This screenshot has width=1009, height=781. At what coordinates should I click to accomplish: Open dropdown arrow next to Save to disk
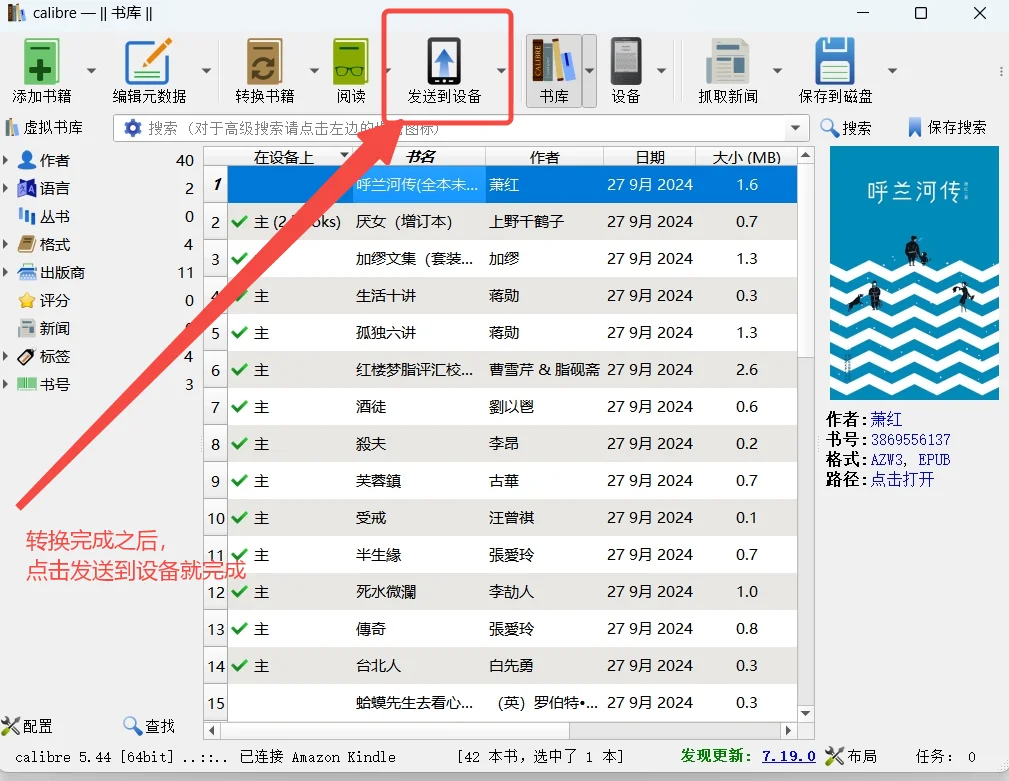pos(893,70)
